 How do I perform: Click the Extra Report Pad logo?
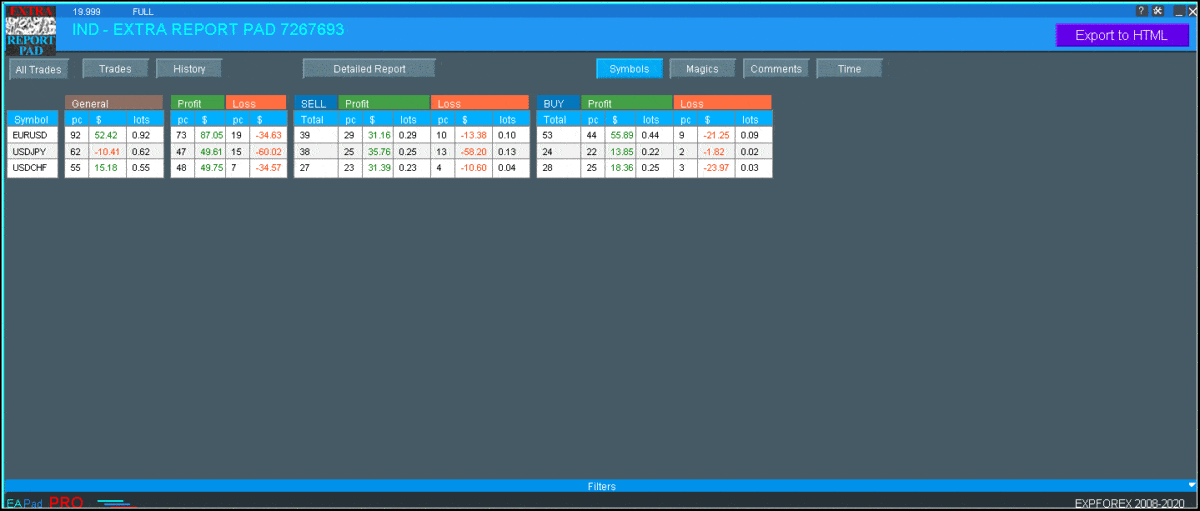coord(31,32)
